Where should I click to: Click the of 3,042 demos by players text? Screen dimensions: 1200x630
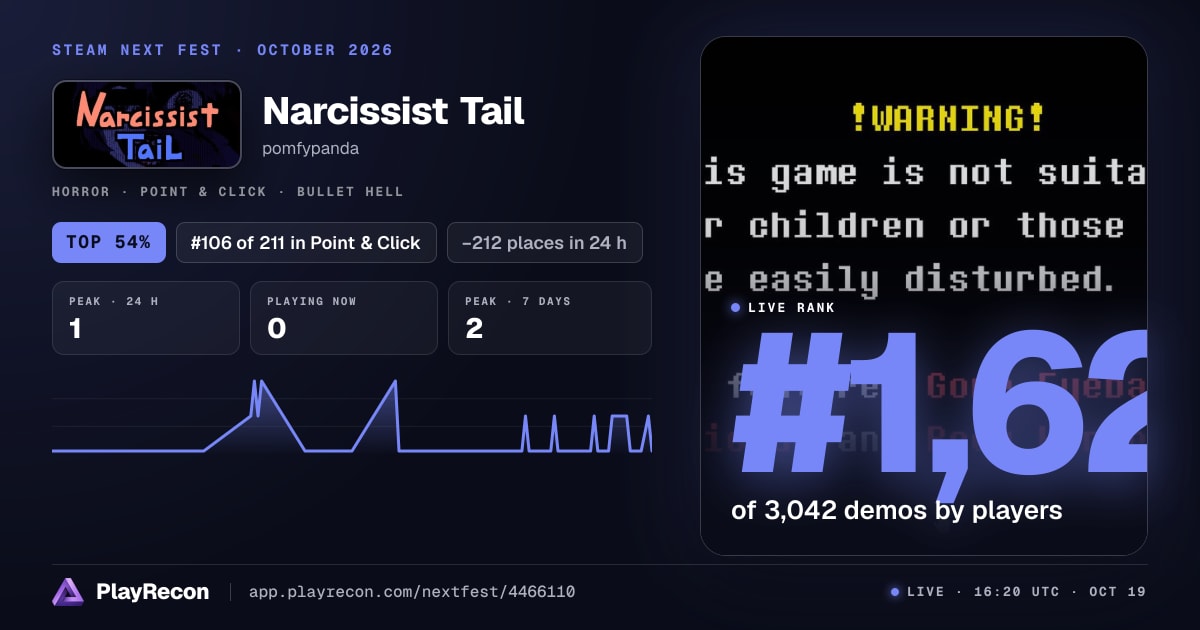click(x=897, y=510)
